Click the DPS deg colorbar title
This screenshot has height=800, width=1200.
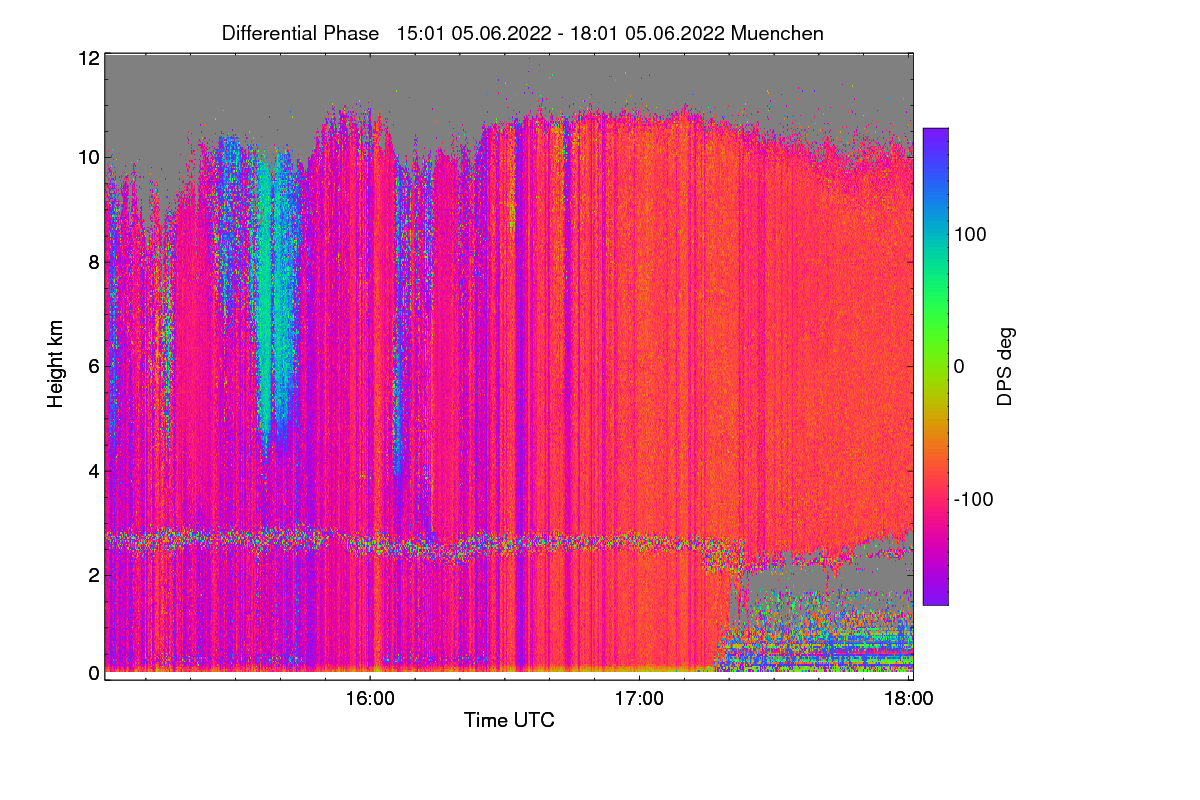[x=1005, y=366]
